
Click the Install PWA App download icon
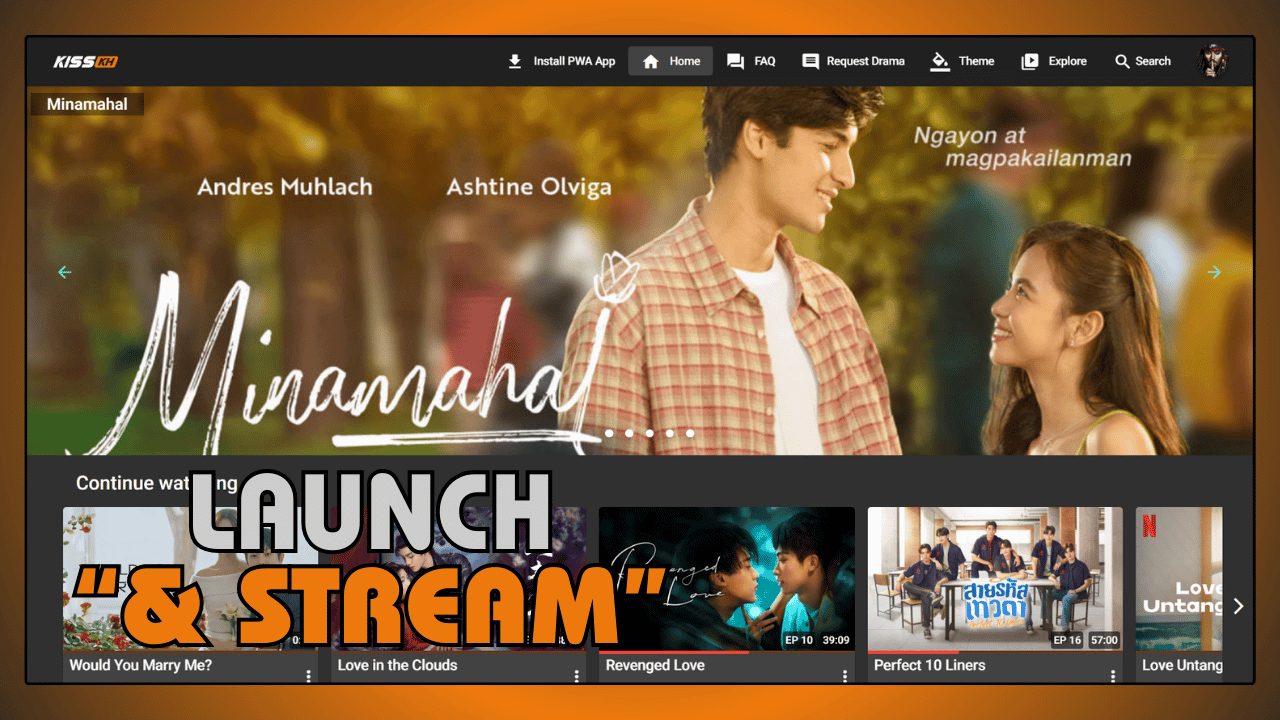[x=516, y=60]
